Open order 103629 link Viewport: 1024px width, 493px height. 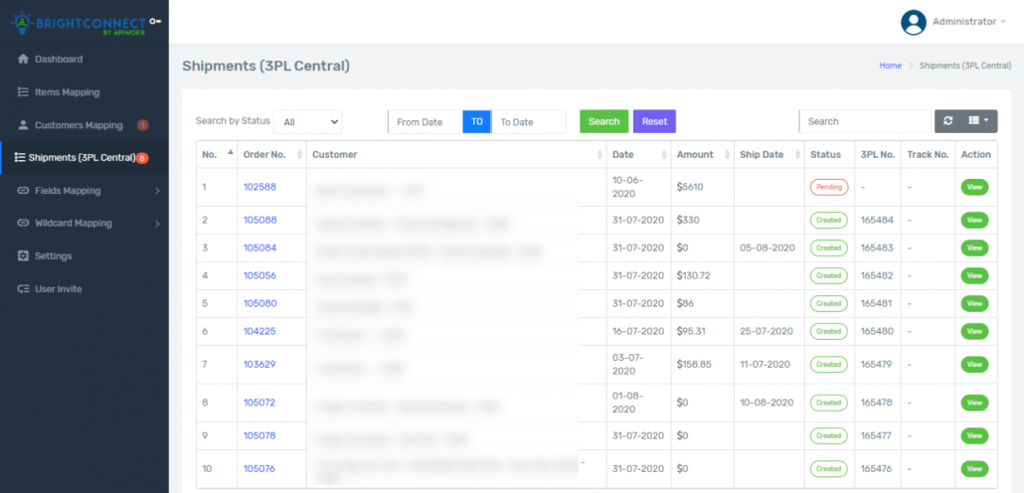click(260, 364)
